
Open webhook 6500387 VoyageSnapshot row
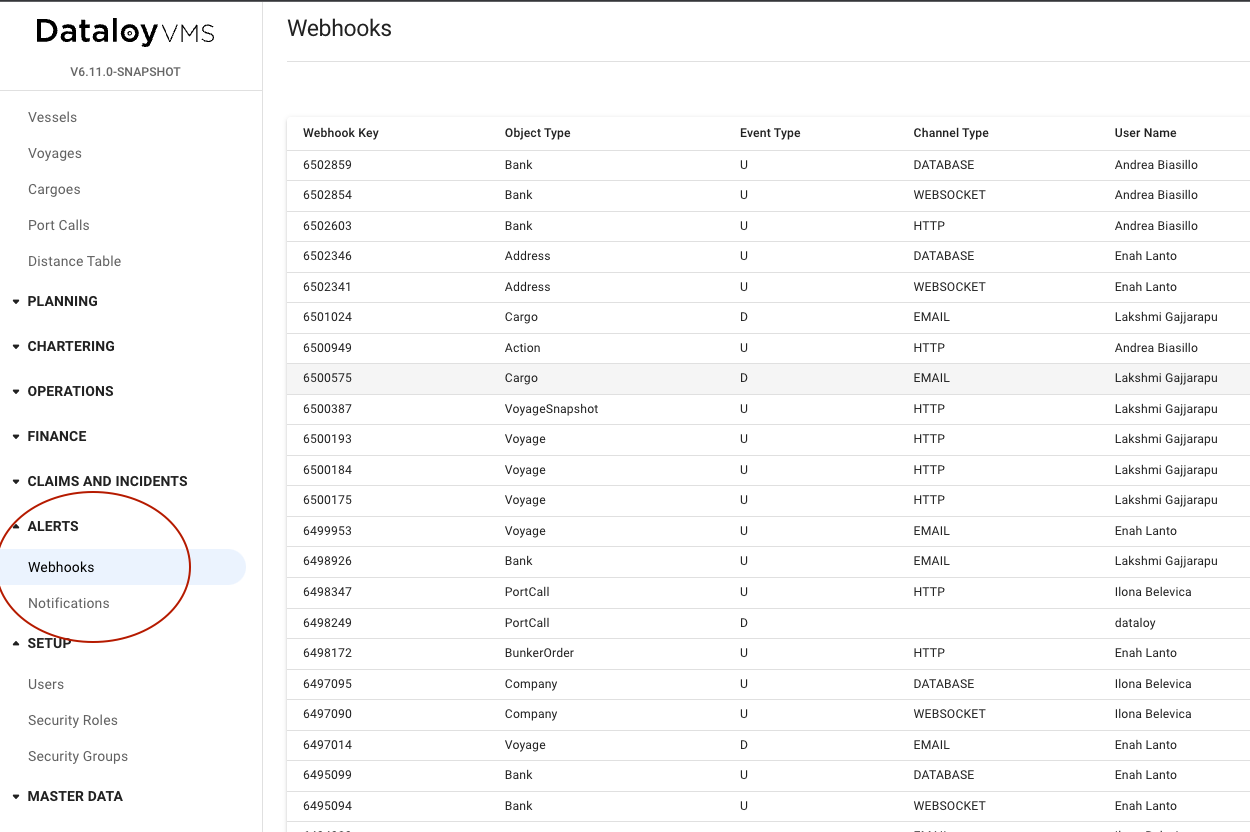tap(551, 409)
